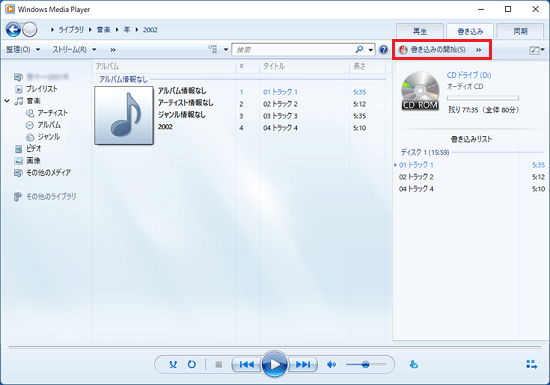Open the view options dropdown arrow
The height and width of the screenshot is (385, 550).
tap(226, 49)
